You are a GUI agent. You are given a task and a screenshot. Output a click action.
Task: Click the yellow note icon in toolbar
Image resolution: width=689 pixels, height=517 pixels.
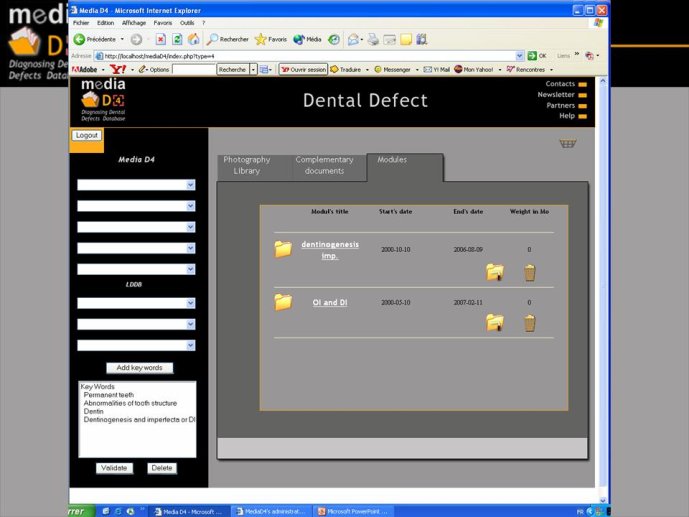point(406,40)
